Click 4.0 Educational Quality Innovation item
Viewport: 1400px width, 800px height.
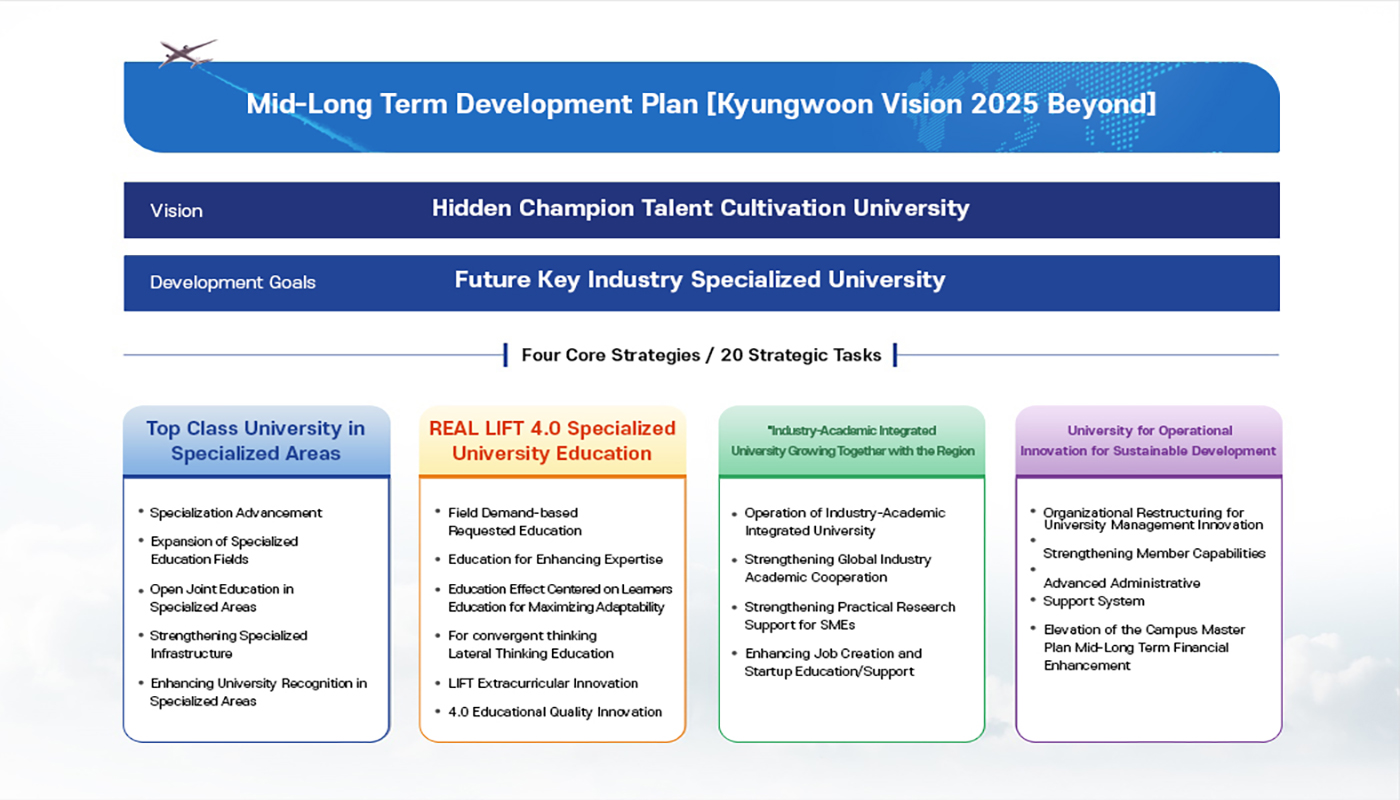(x=554, y=712)
